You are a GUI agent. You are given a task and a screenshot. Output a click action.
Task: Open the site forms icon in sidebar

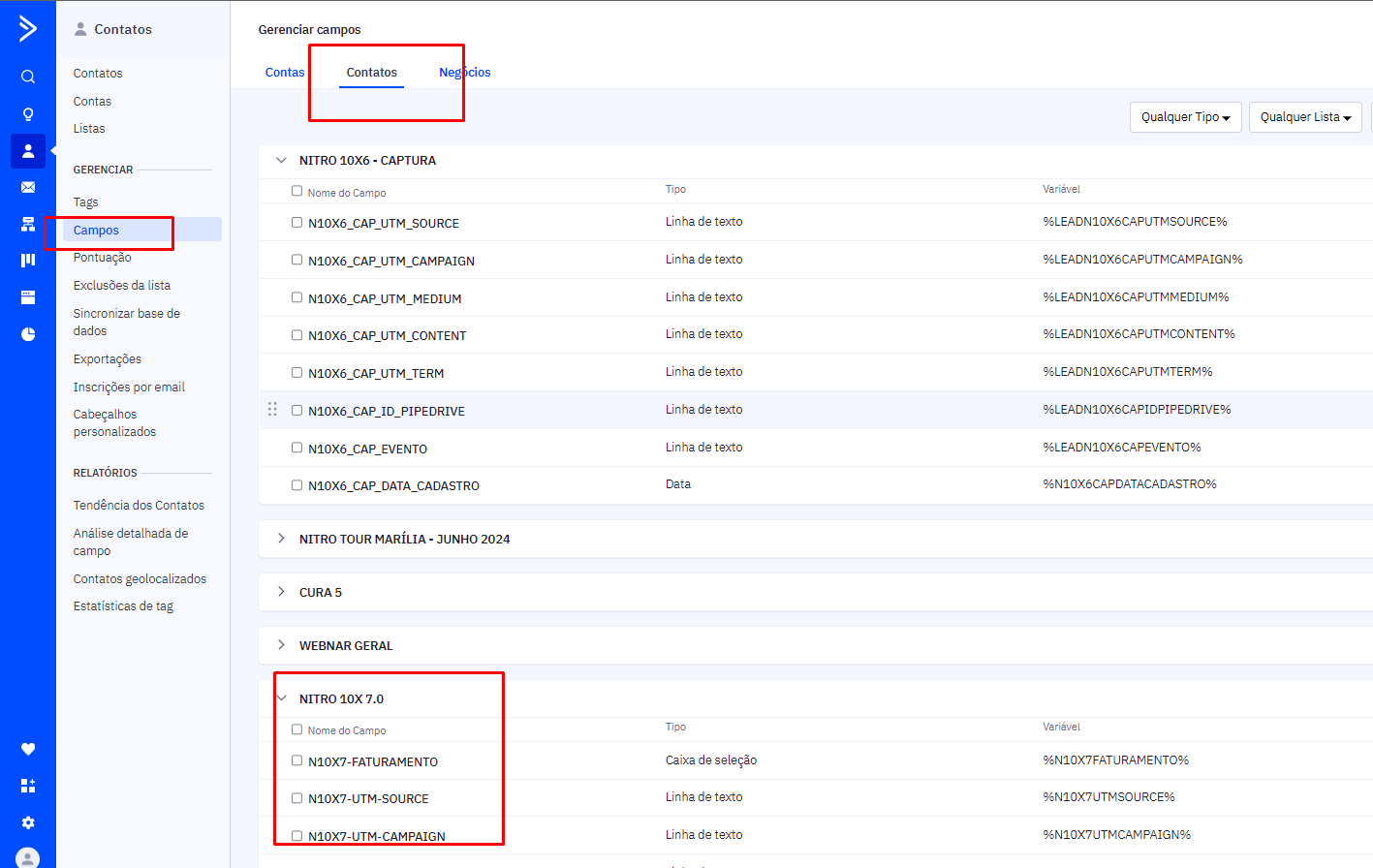[x=28, y=297]
